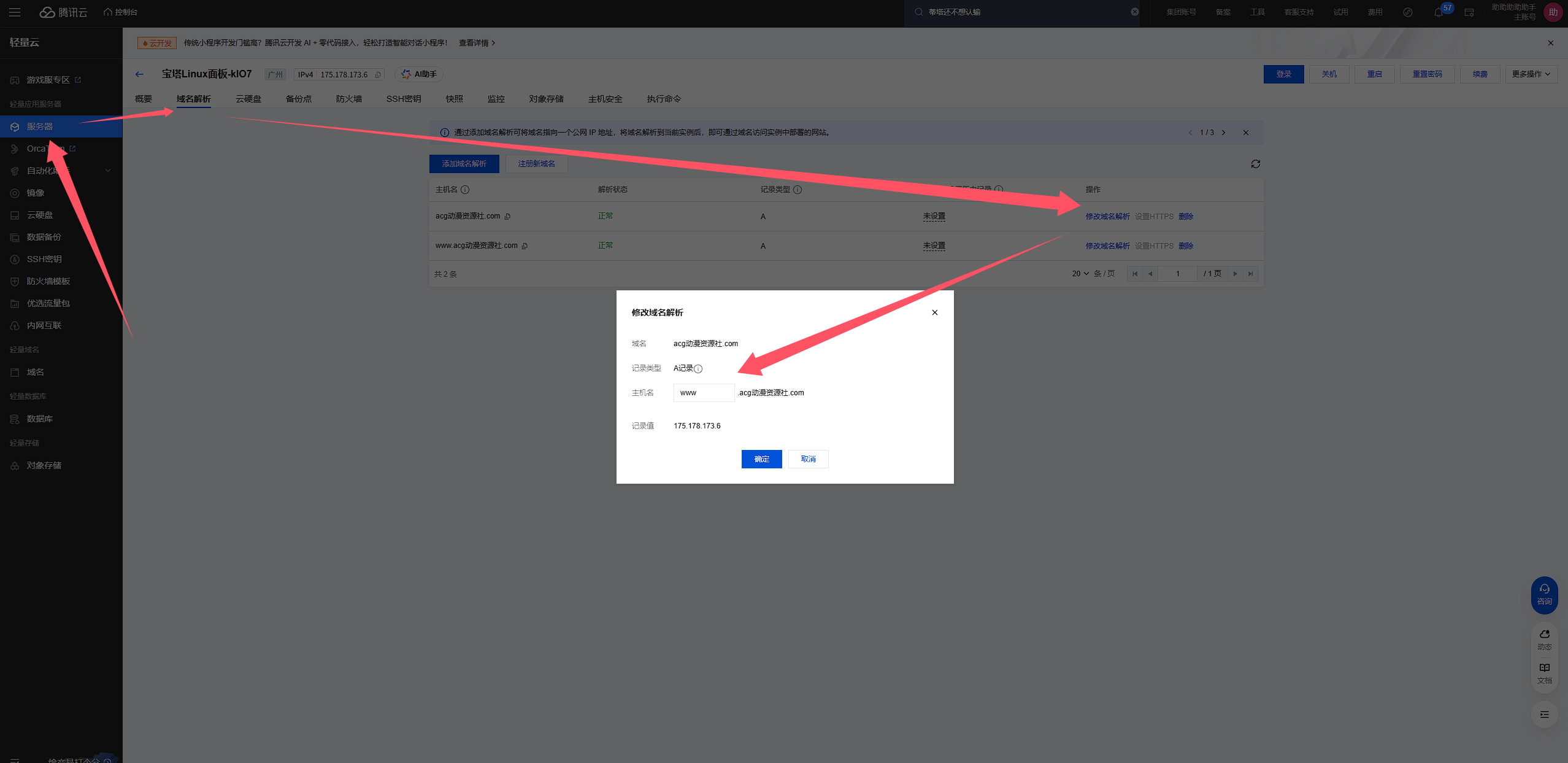Click the 文档 documentation icon
1568x763 pixels.
[x=1544, y=672]
